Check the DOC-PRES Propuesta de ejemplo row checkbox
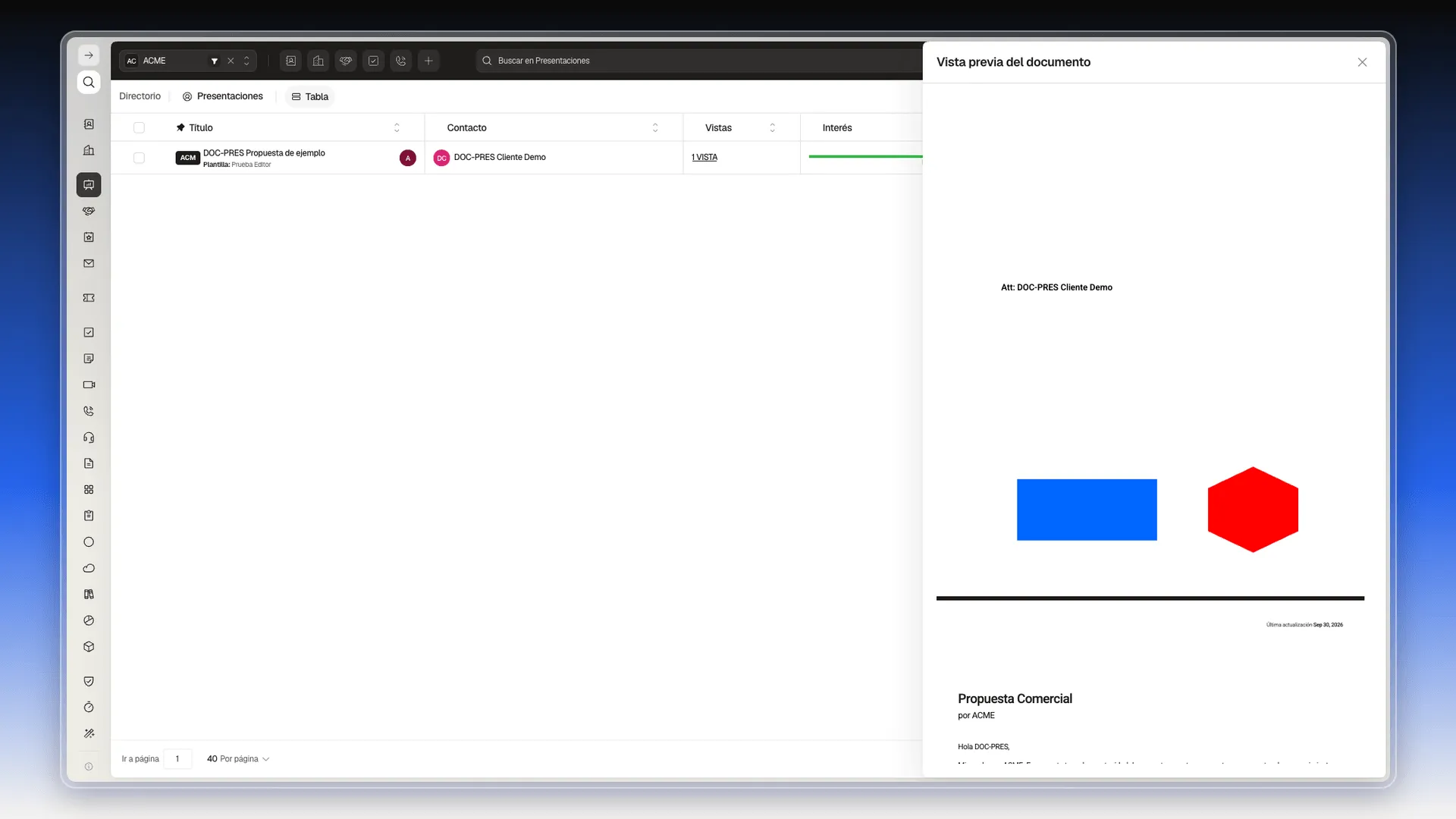Screen dimensions: 1456x819 139,158
